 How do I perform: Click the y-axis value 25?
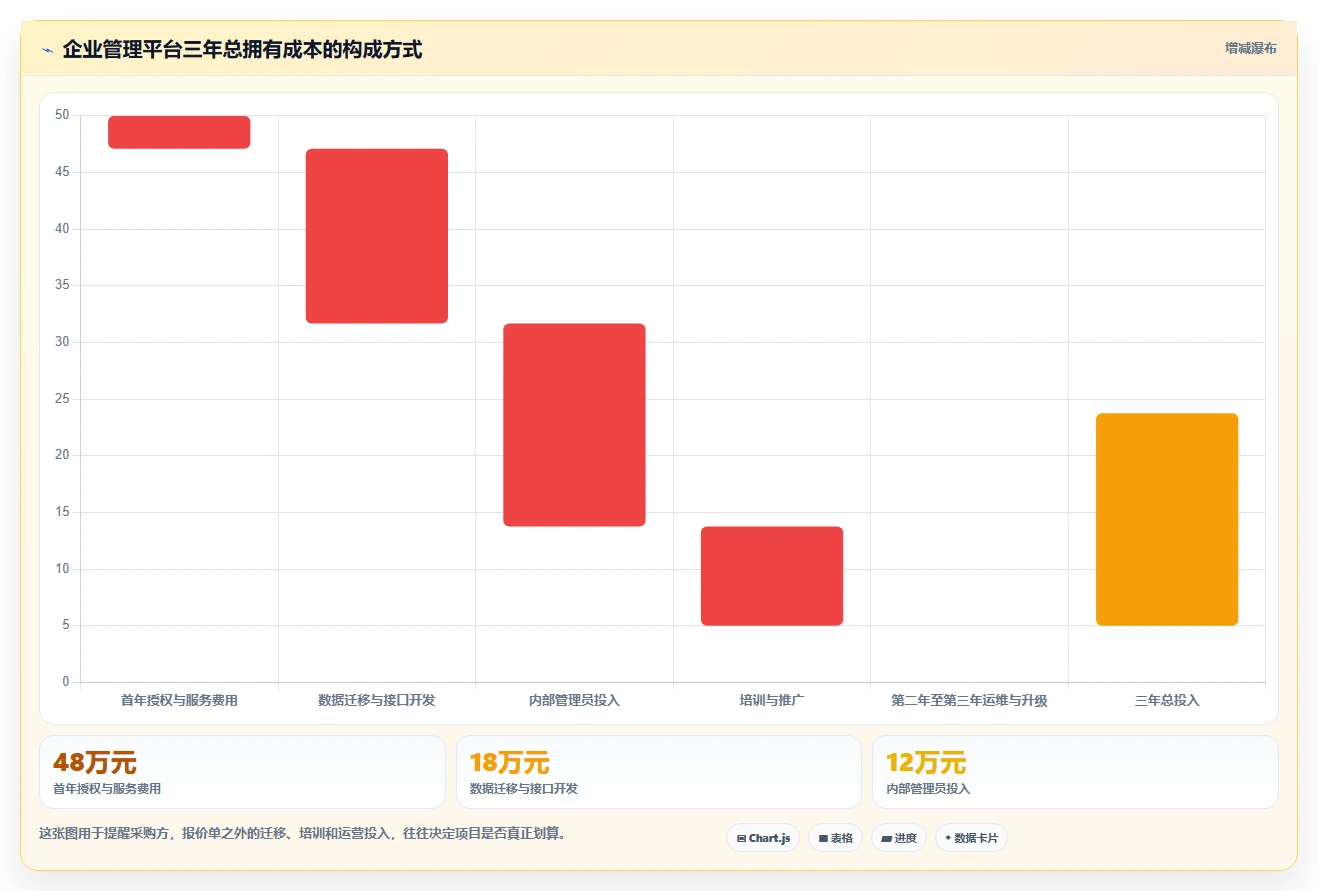(62, 399)
